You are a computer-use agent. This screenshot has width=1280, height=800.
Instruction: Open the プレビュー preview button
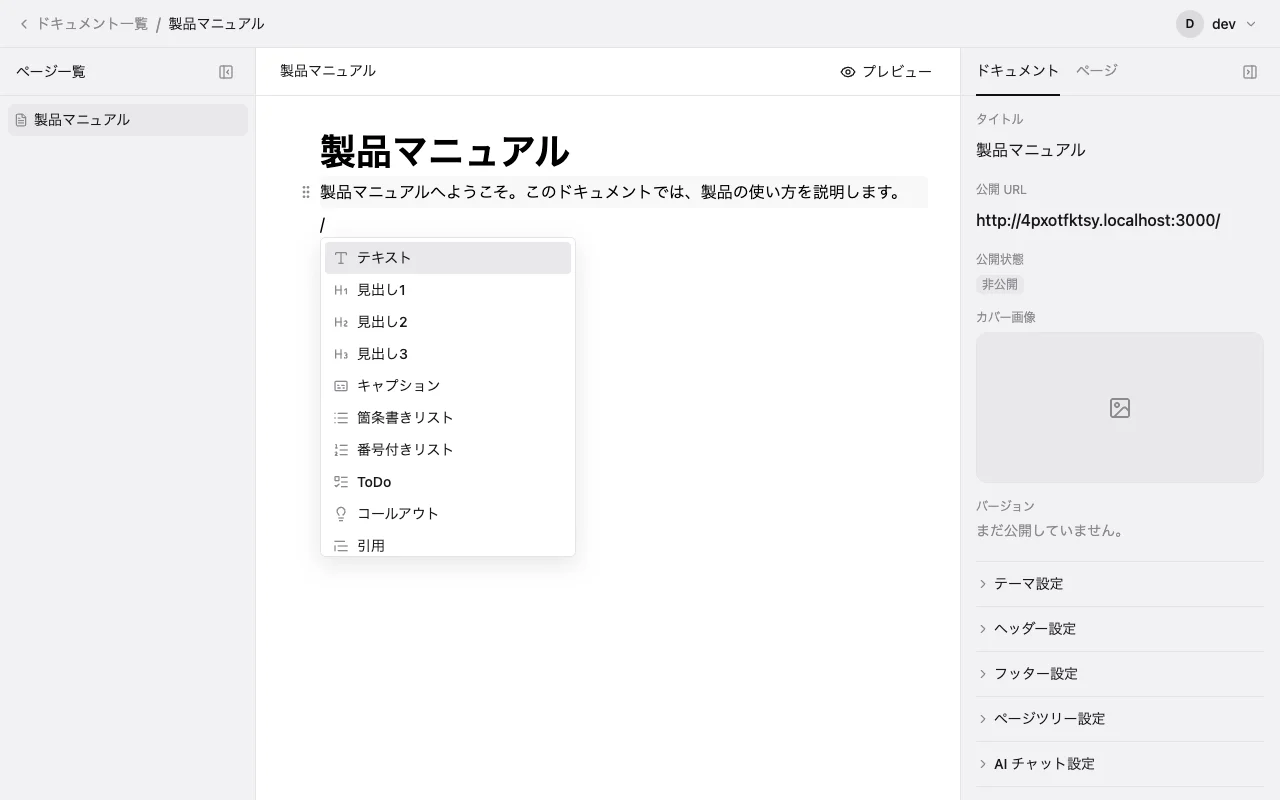886,72
